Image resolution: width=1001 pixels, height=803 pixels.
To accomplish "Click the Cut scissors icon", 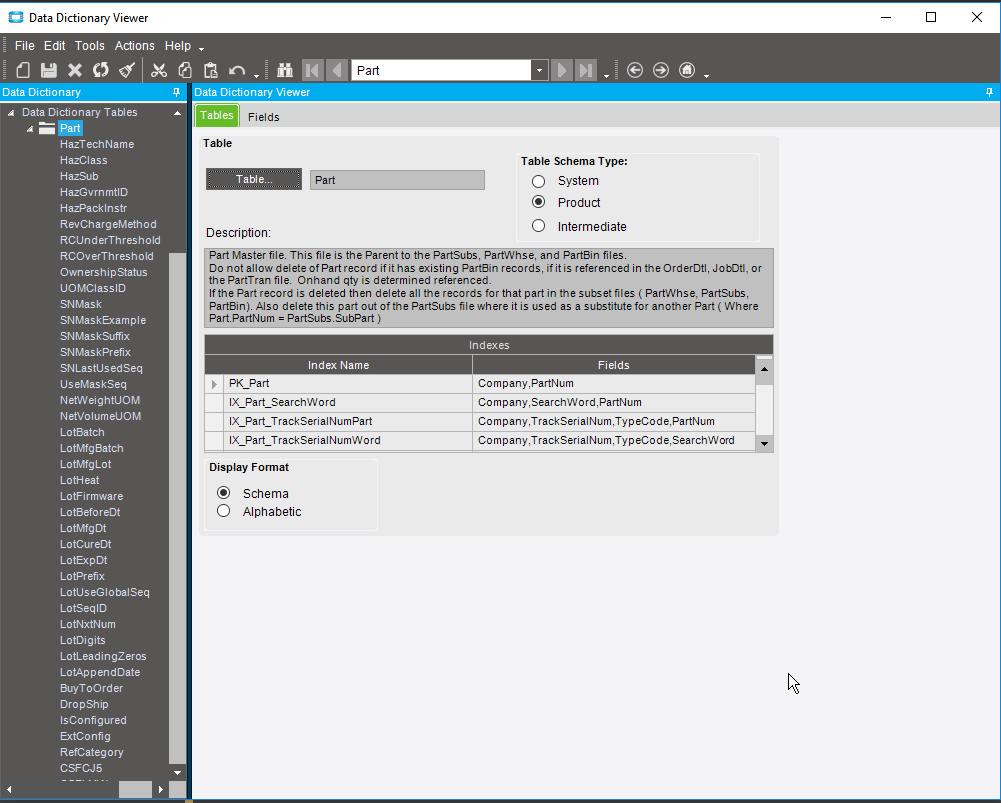I will (159, 70).
